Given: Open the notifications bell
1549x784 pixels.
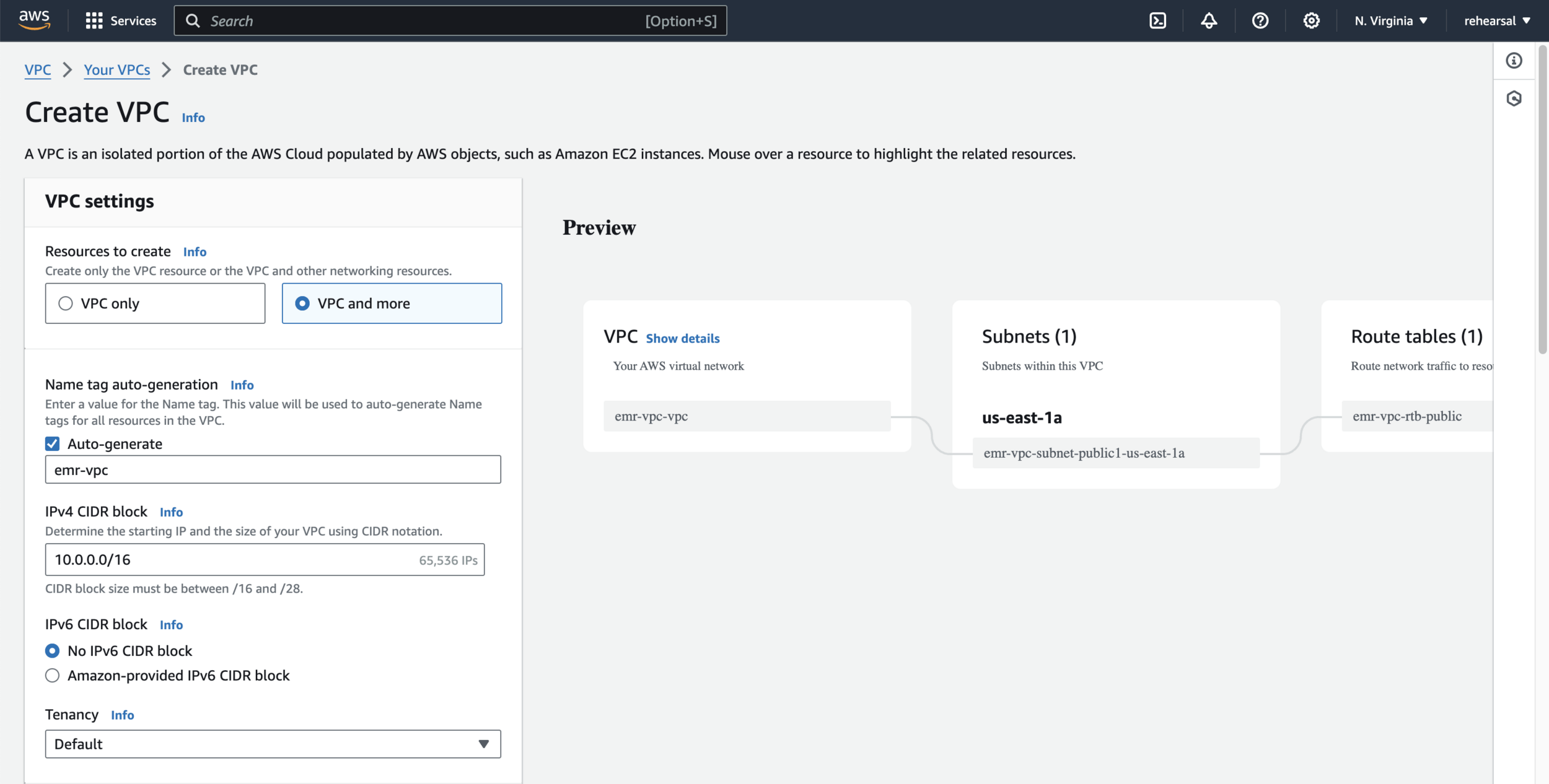Looking at the screenshot, I should pos(1209,21).
